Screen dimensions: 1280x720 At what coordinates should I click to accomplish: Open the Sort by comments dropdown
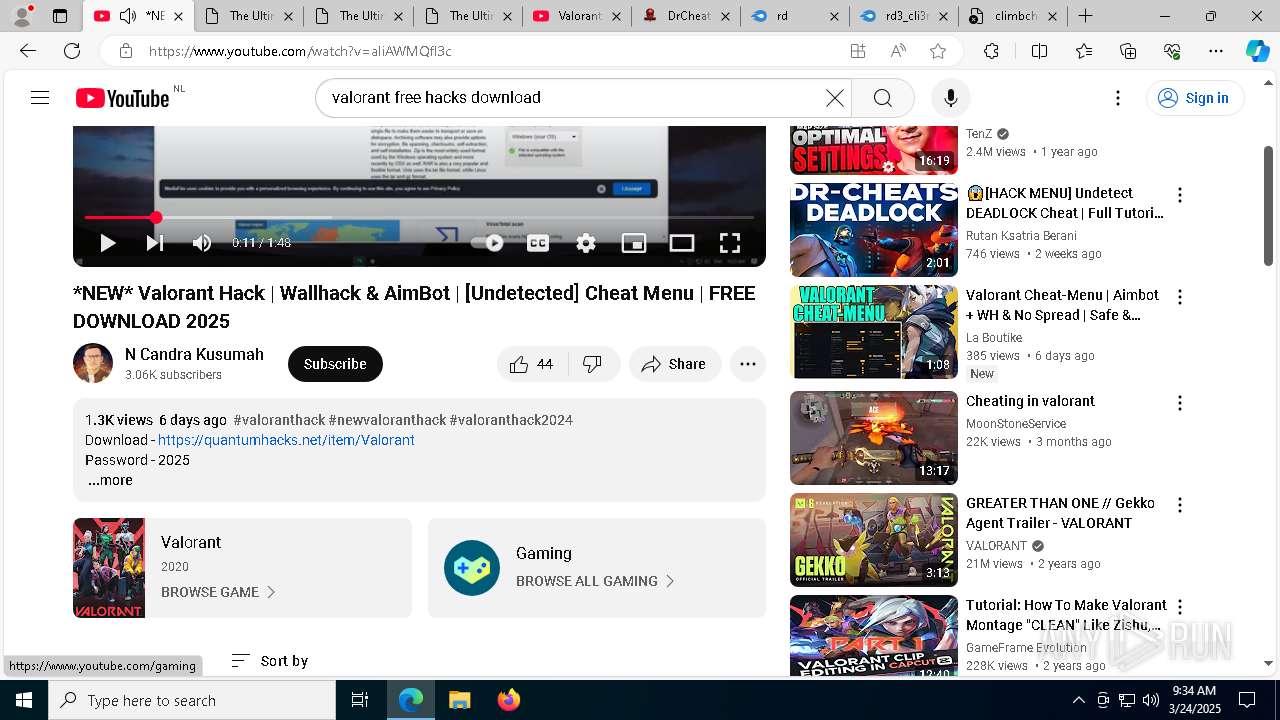(x=269, y=661)
